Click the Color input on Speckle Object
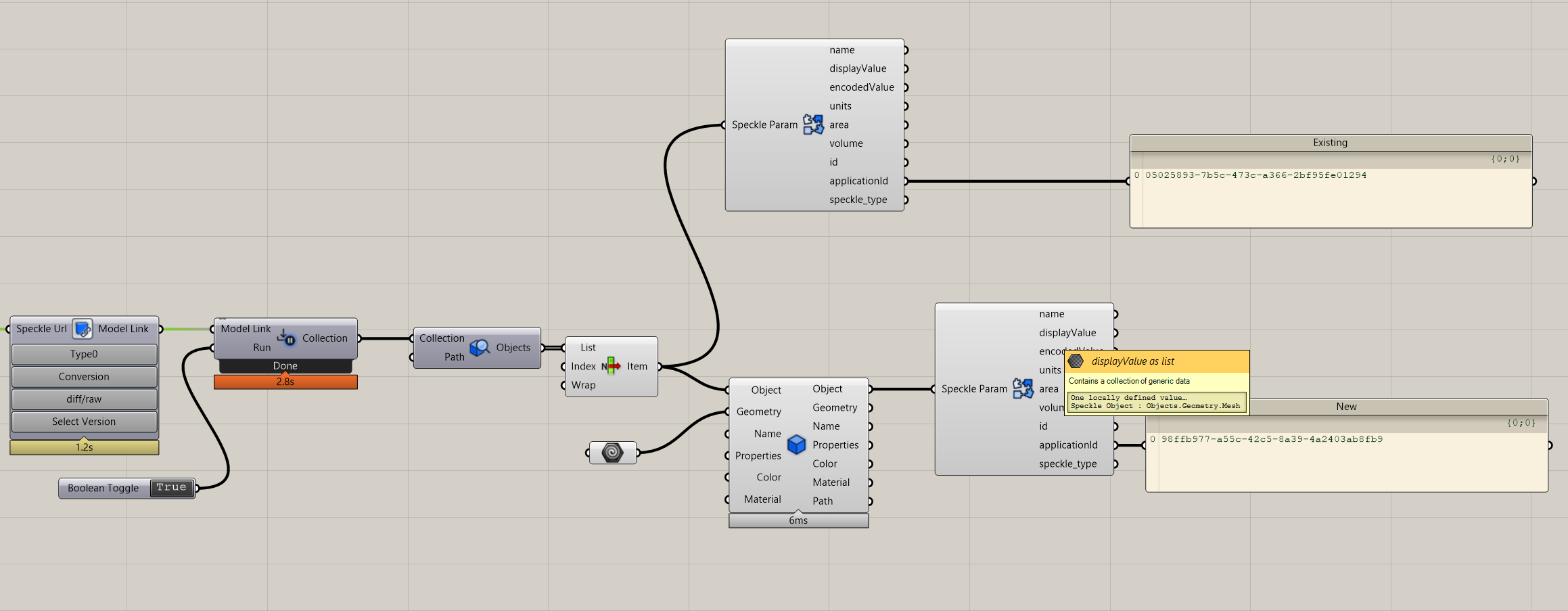 coord(768,477)
